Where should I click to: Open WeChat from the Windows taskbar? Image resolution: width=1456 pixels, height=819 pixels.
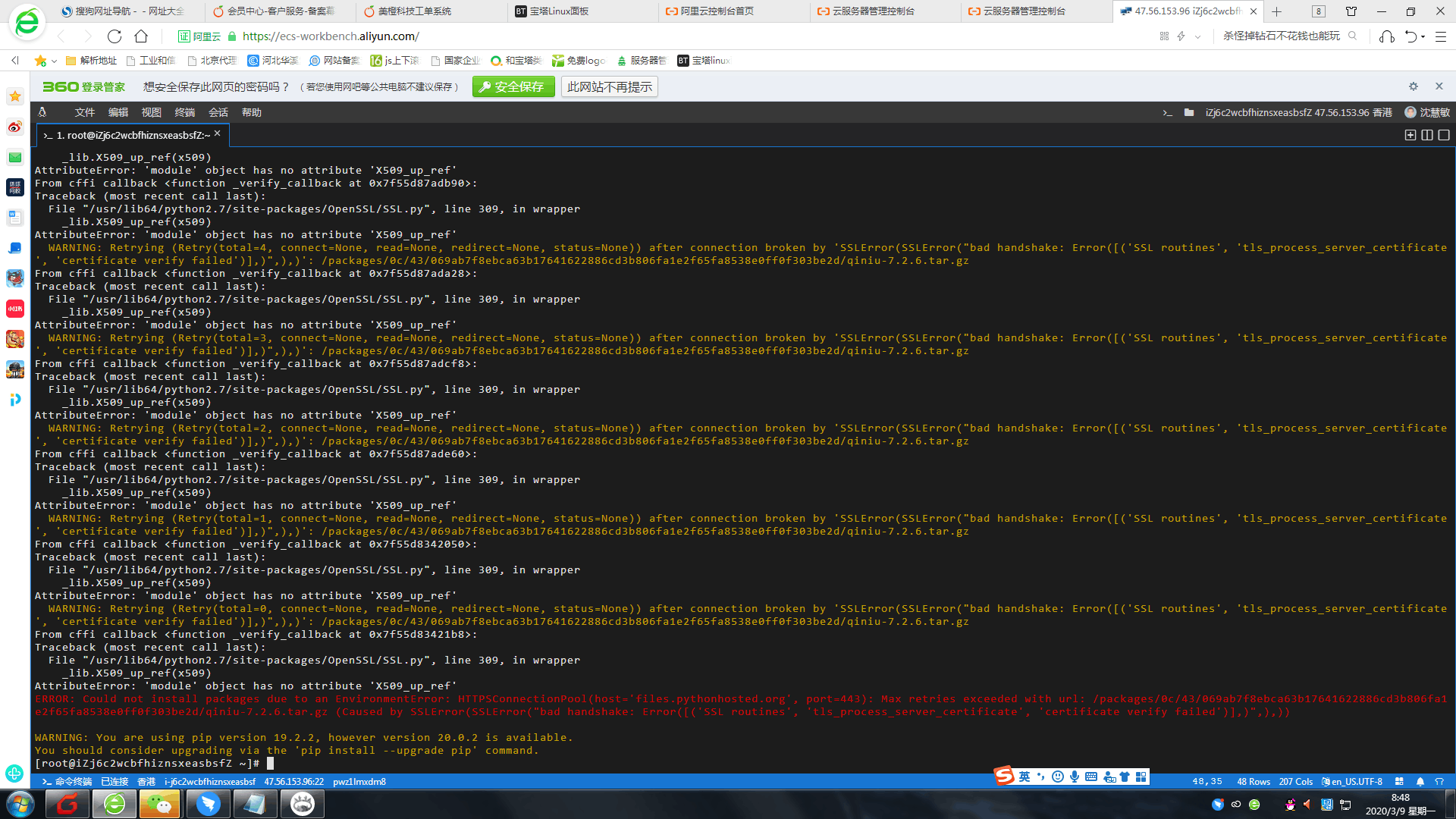click(x=160, y=804)
